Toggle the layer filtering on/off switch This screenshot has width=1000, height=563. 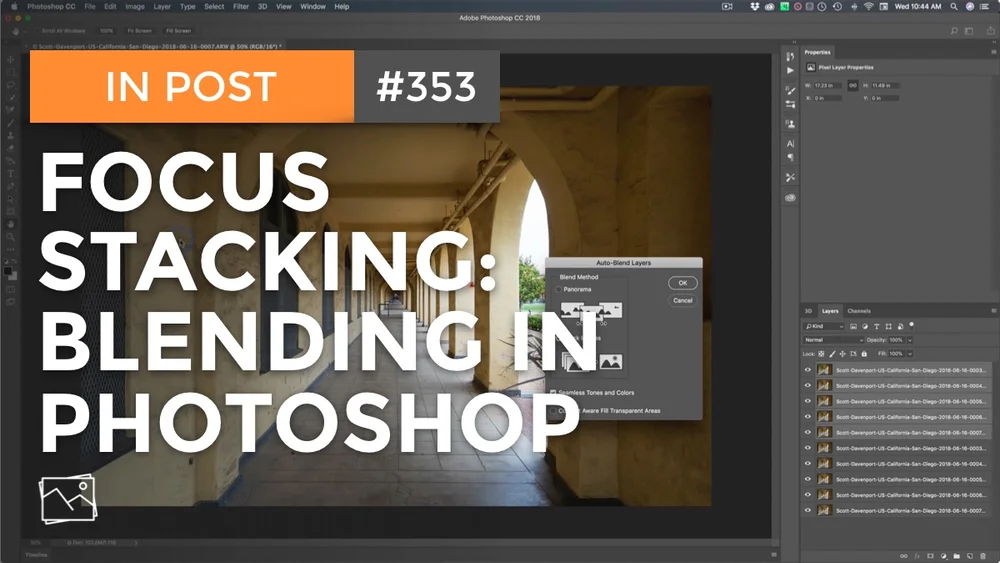coord(911,325)
